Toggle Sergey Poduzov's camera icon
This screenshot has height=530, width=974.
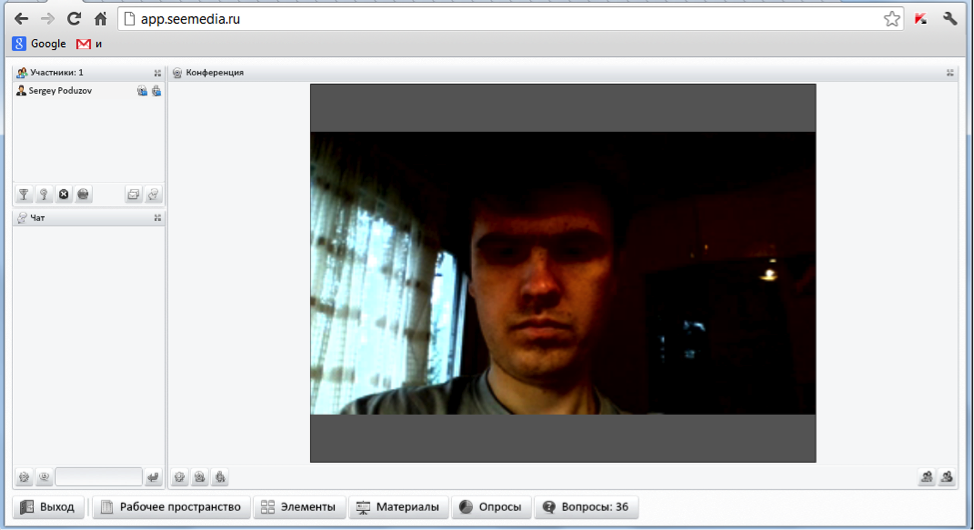click(x=142, y=91)
